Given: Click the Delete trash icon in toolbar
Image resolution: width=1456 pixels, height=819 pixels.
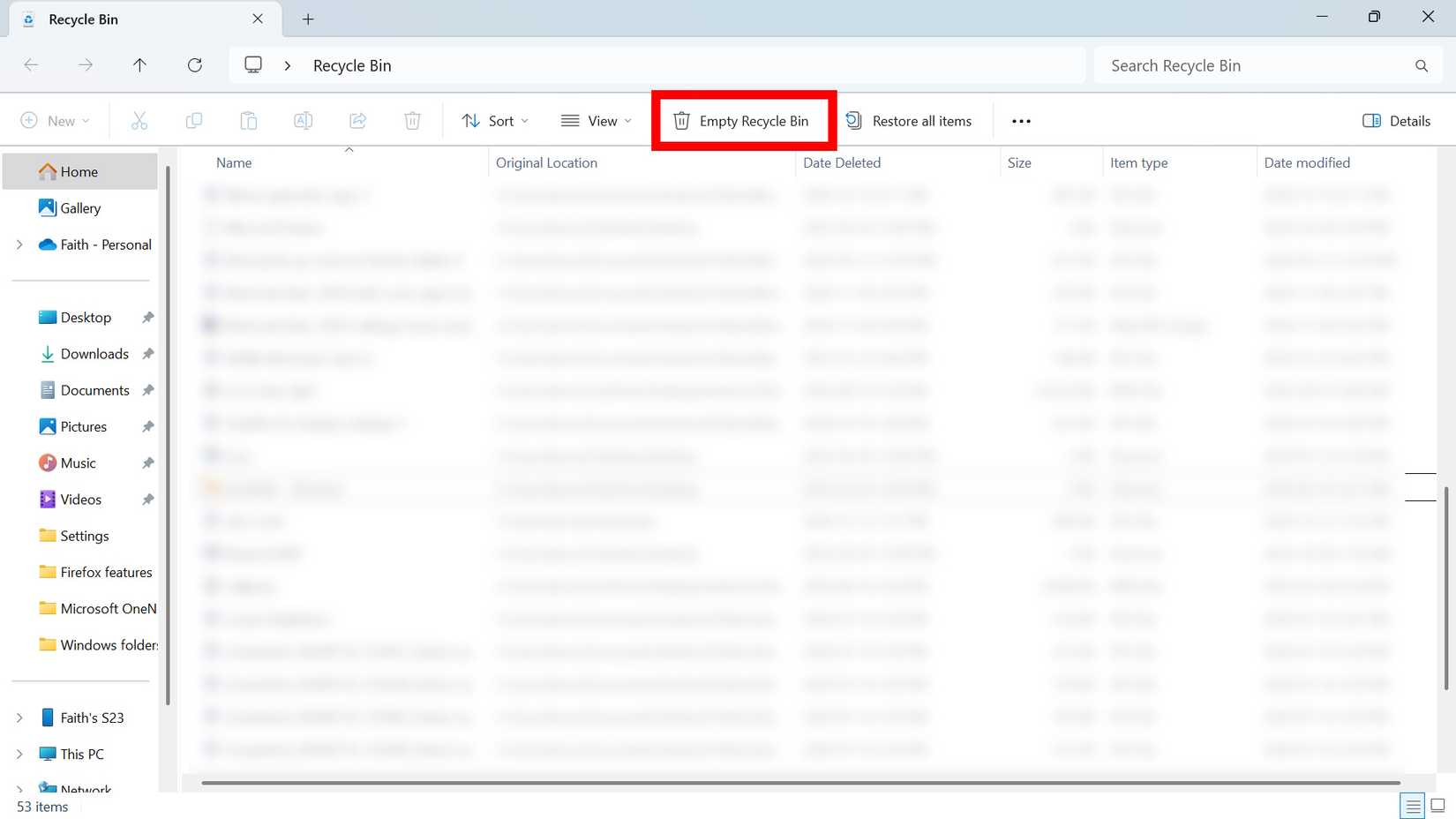Looking at the screenshot, I should [x=412, y=121].
